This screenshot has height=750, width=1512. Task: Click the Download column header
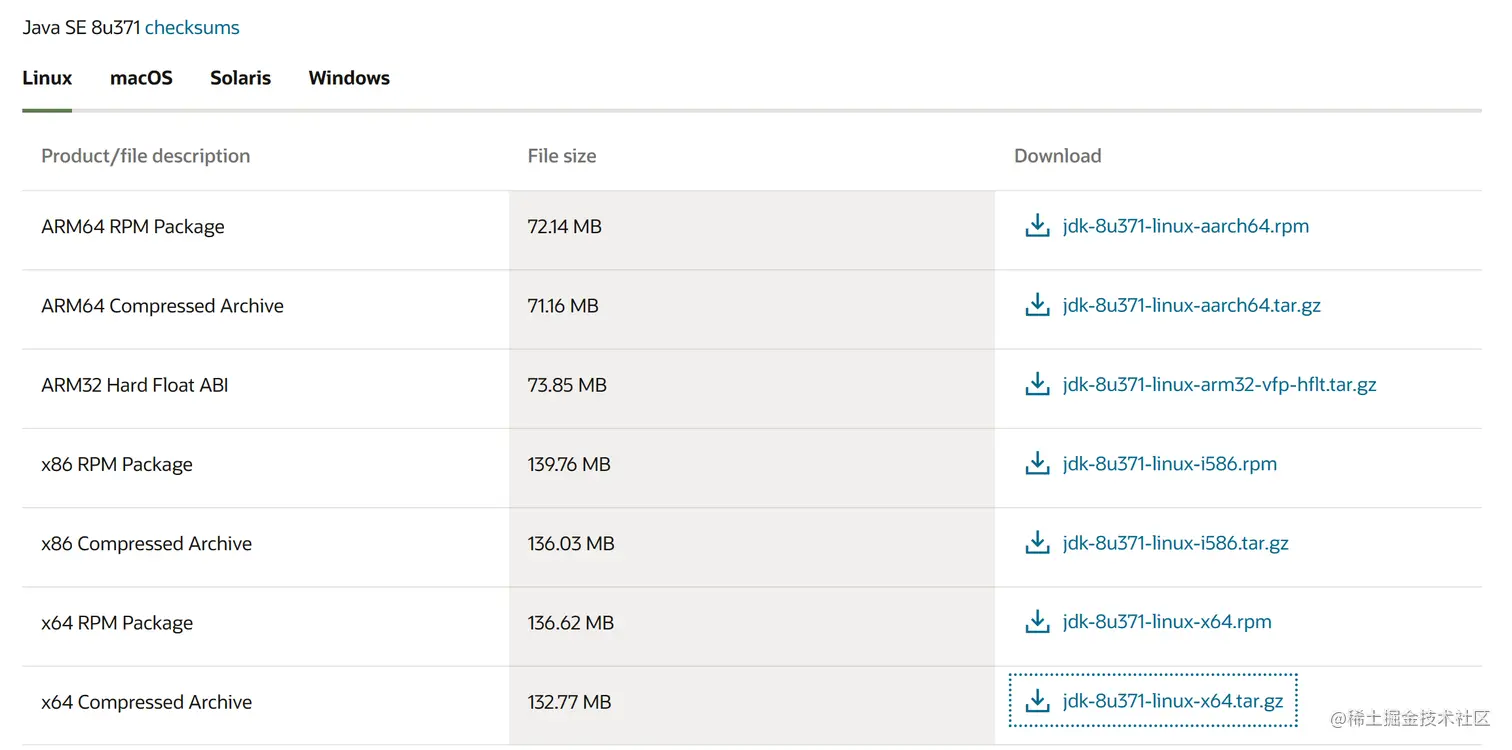tap(1058, 156)
